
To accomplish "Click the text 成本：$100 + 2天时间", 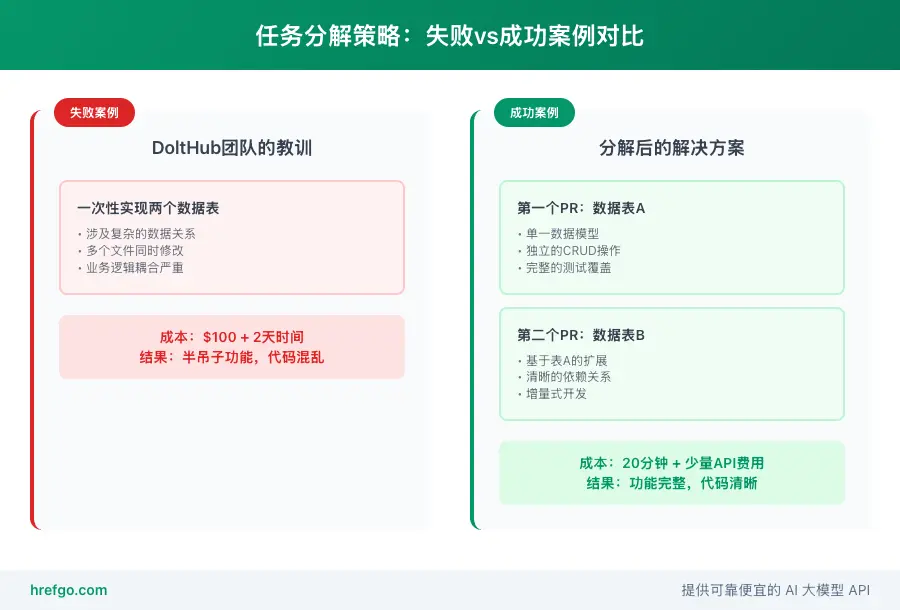I will tap(232, 337).
